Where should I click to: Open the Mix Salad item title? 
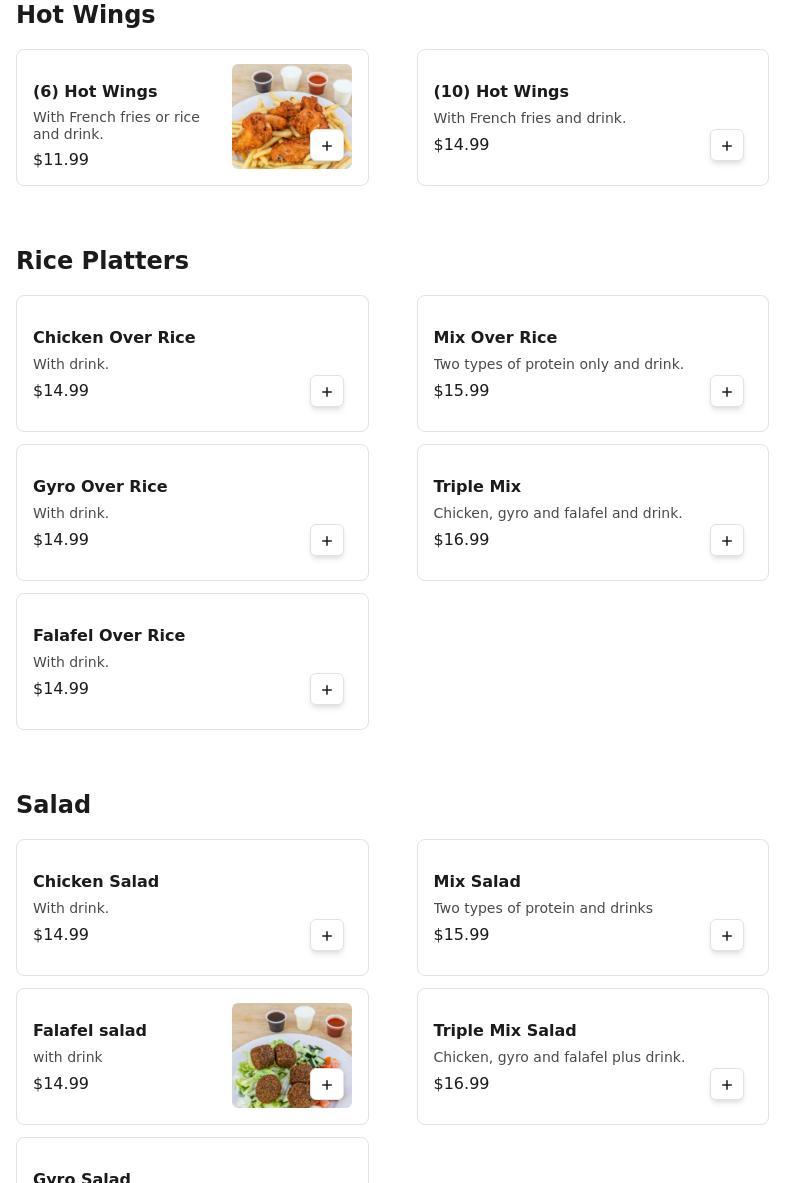(x=476, y=881)
